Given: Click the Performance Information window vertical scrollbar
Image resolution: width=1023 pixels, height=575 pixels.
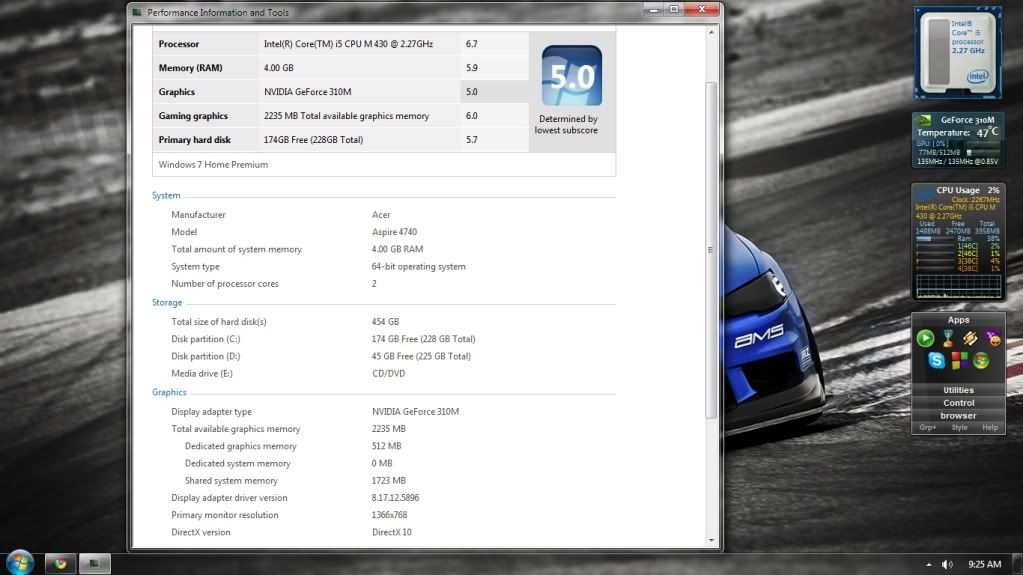Looking at the screenshot, I should pos(711,250).
